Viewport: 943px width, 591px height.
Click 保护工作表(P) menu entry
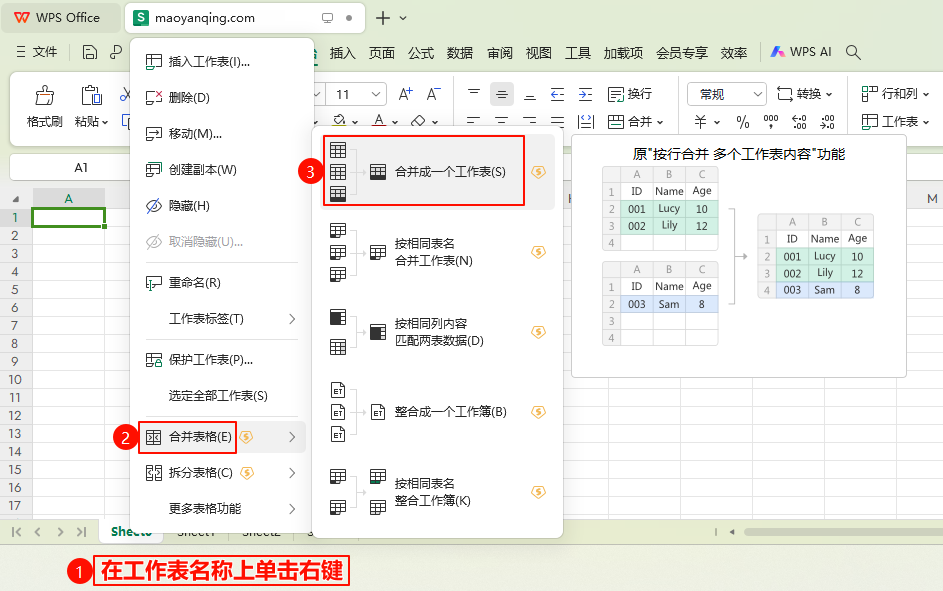[x=210, y=360]
